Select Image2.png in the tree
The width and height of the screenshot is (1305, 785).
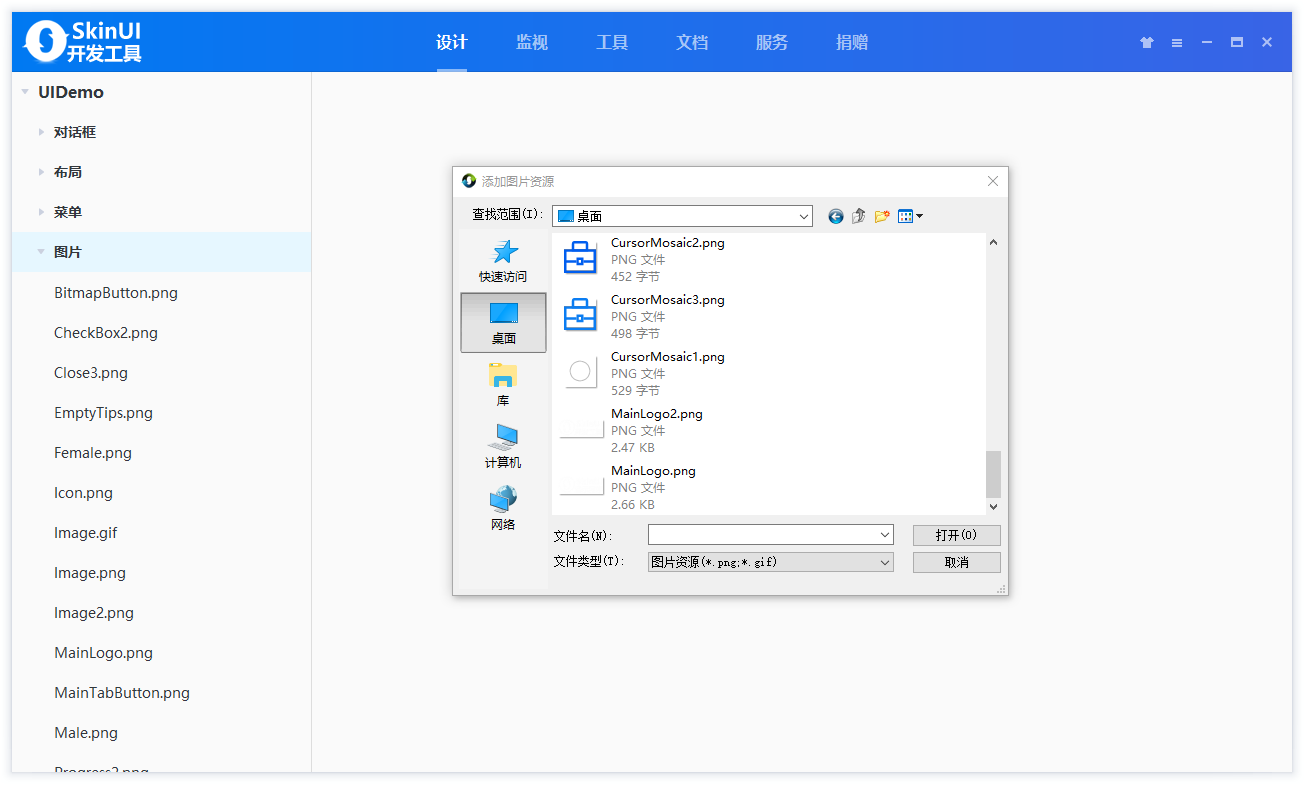94,613
